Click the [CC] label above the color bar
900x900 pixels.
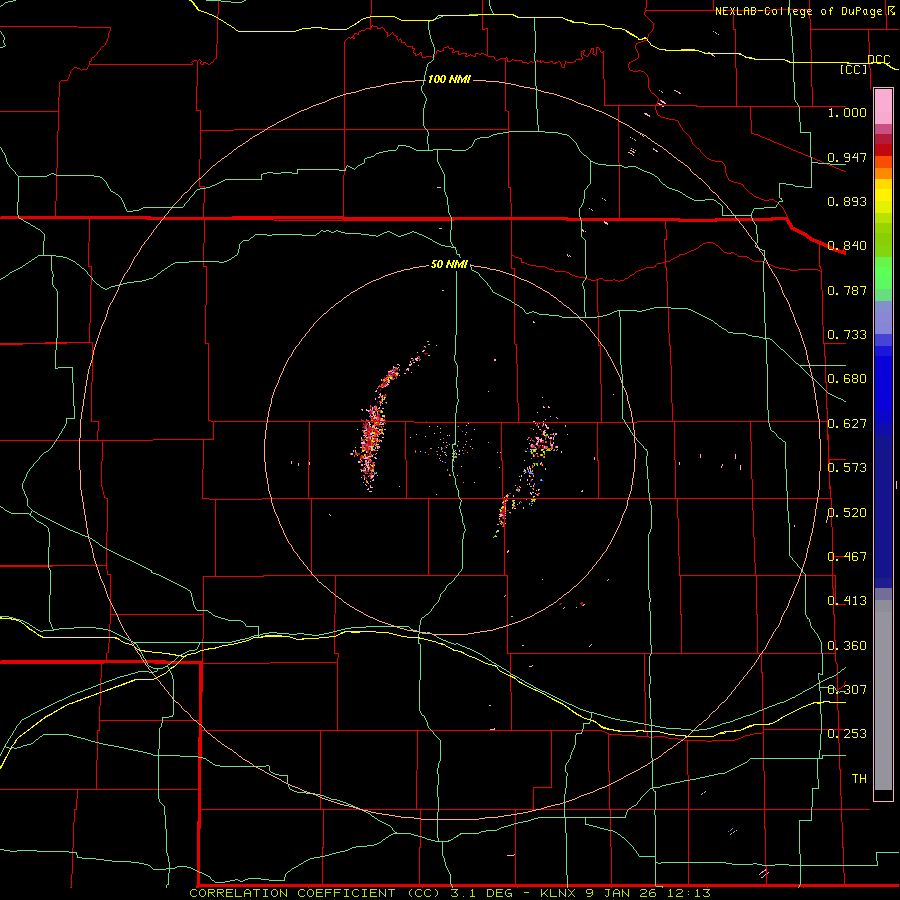(x=854, y=69)
